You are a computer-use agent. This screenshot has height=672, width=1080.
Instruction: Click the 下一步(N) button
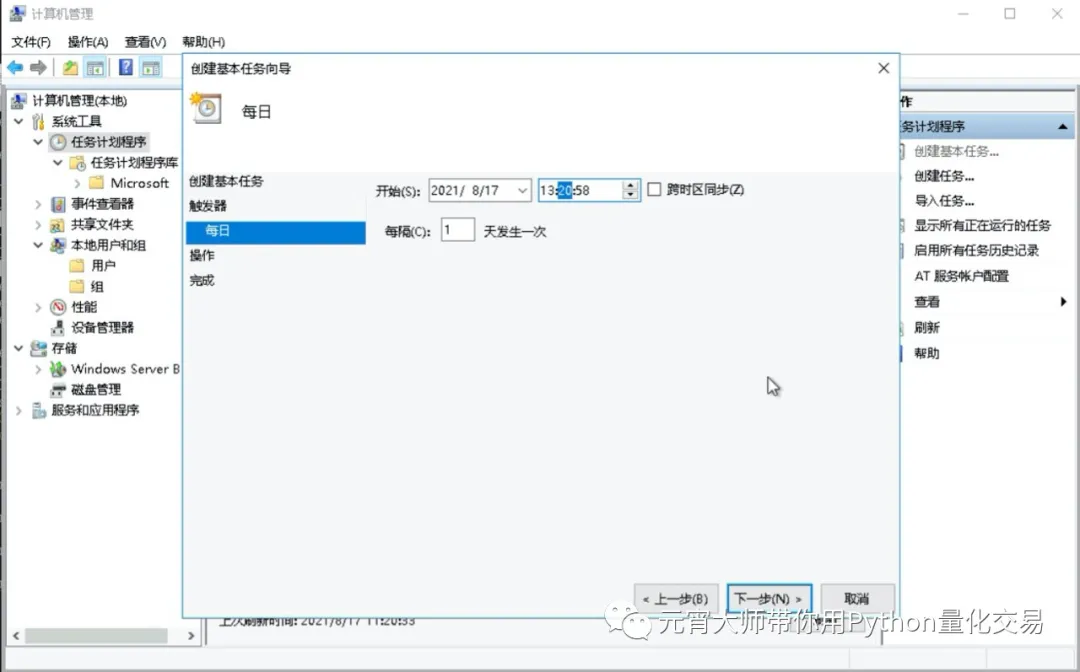[x=769, y=599]
